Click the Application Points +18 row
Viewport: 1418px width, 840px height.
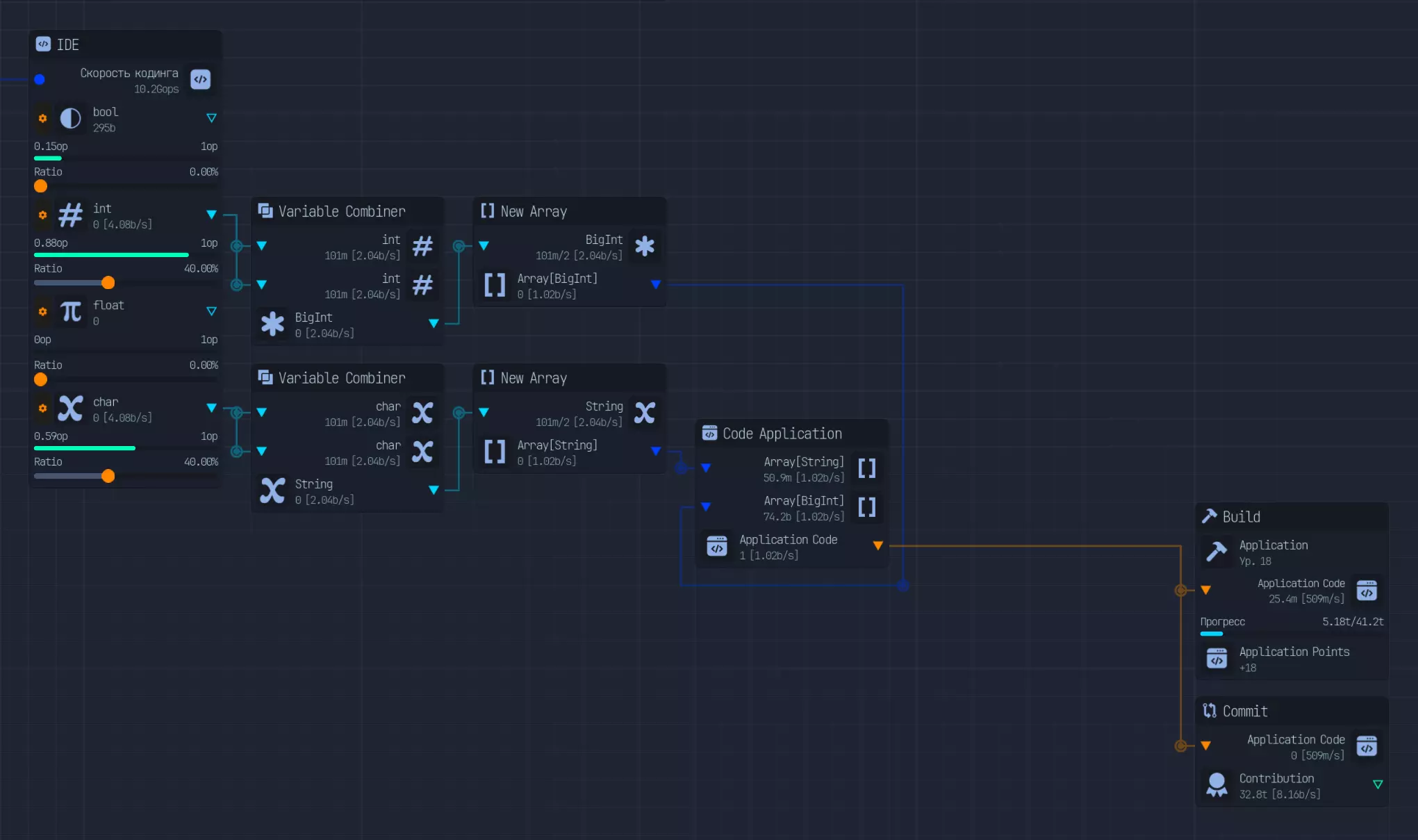pos(1294,659)
